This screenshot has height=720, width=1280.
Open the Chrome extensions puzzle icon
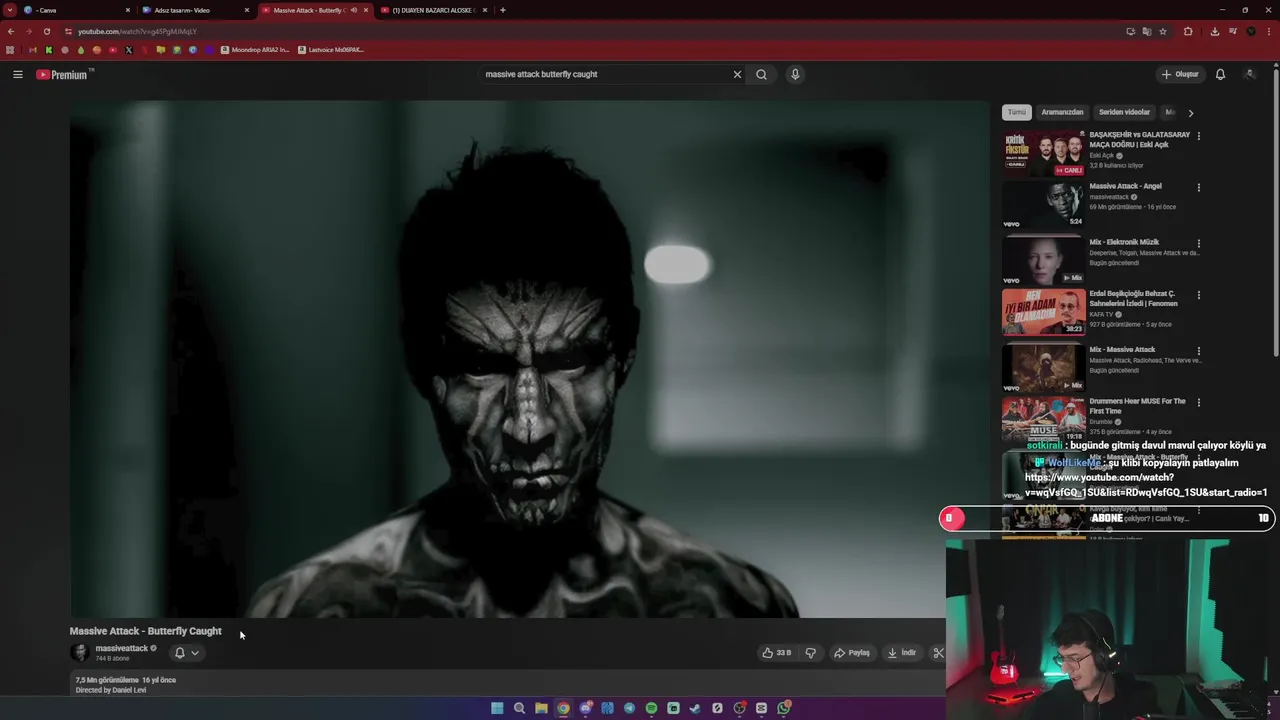[x=1188, y=31]
